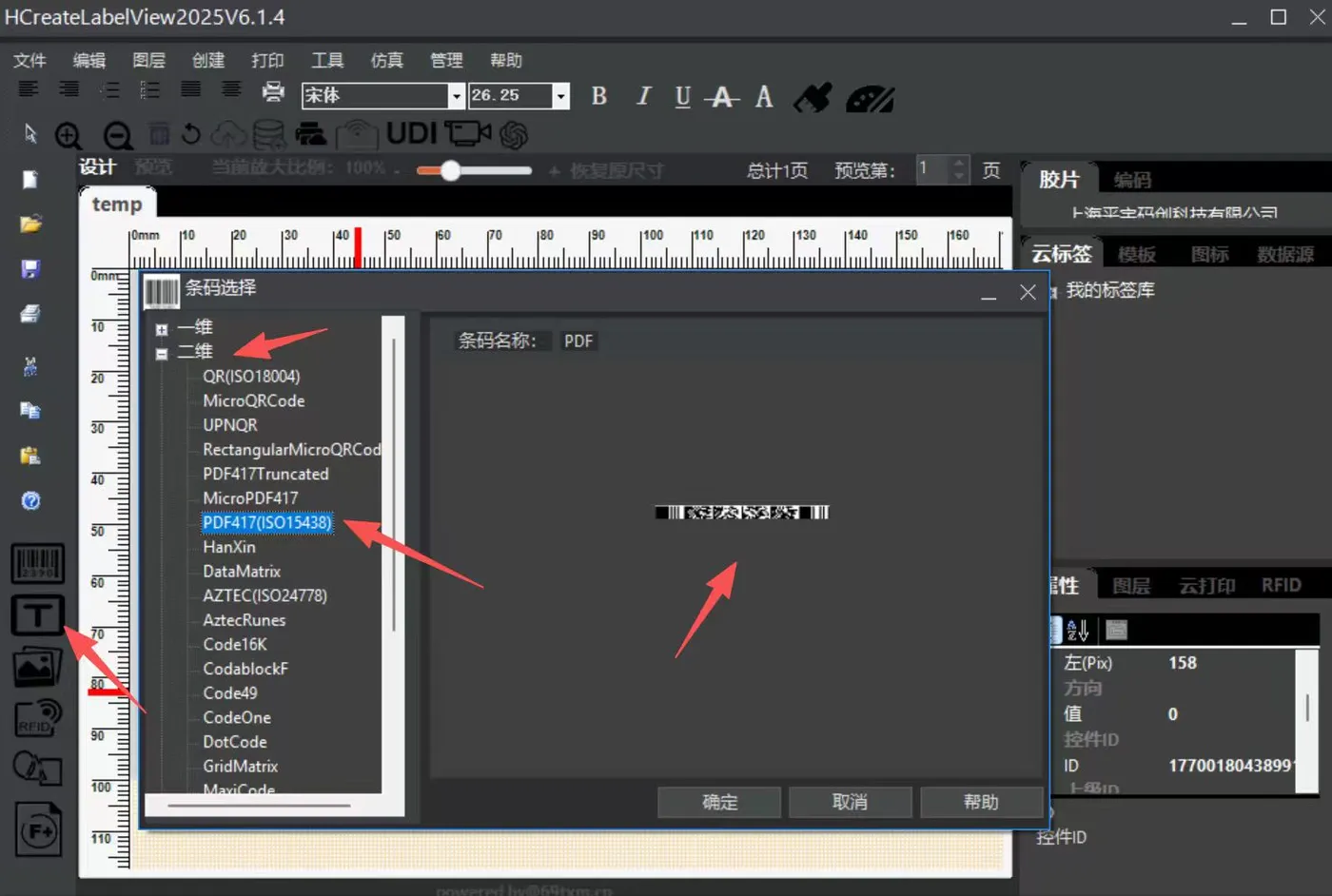Select AZTEC(ISO24778) in the barcode list

tap(264, 596)
